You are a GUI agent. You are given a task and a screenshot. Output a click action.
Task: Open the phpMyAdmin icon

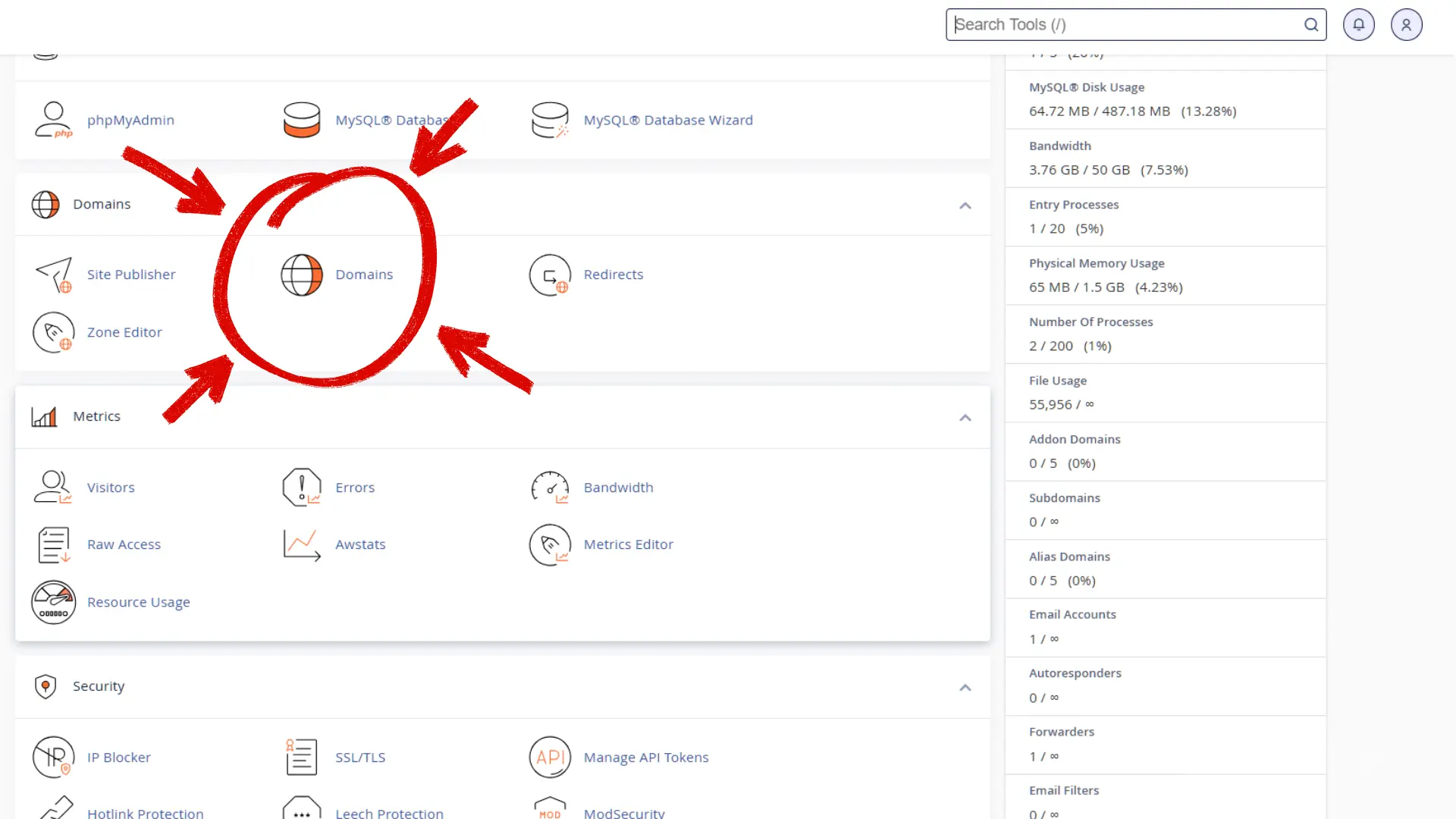pos(53,120)
